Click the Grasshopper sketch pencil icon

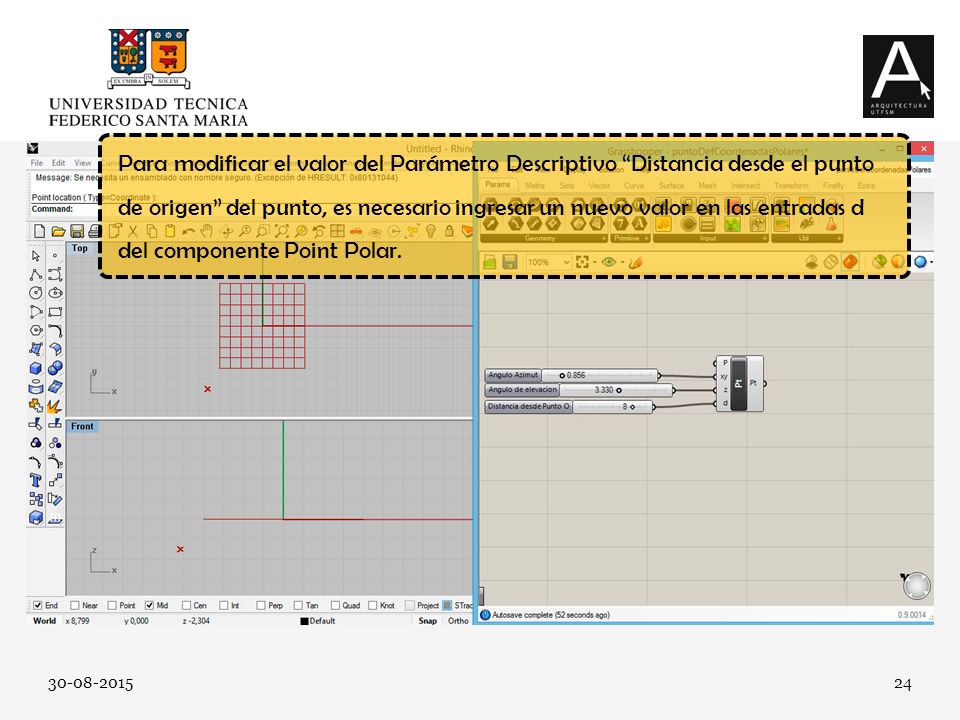635,262
